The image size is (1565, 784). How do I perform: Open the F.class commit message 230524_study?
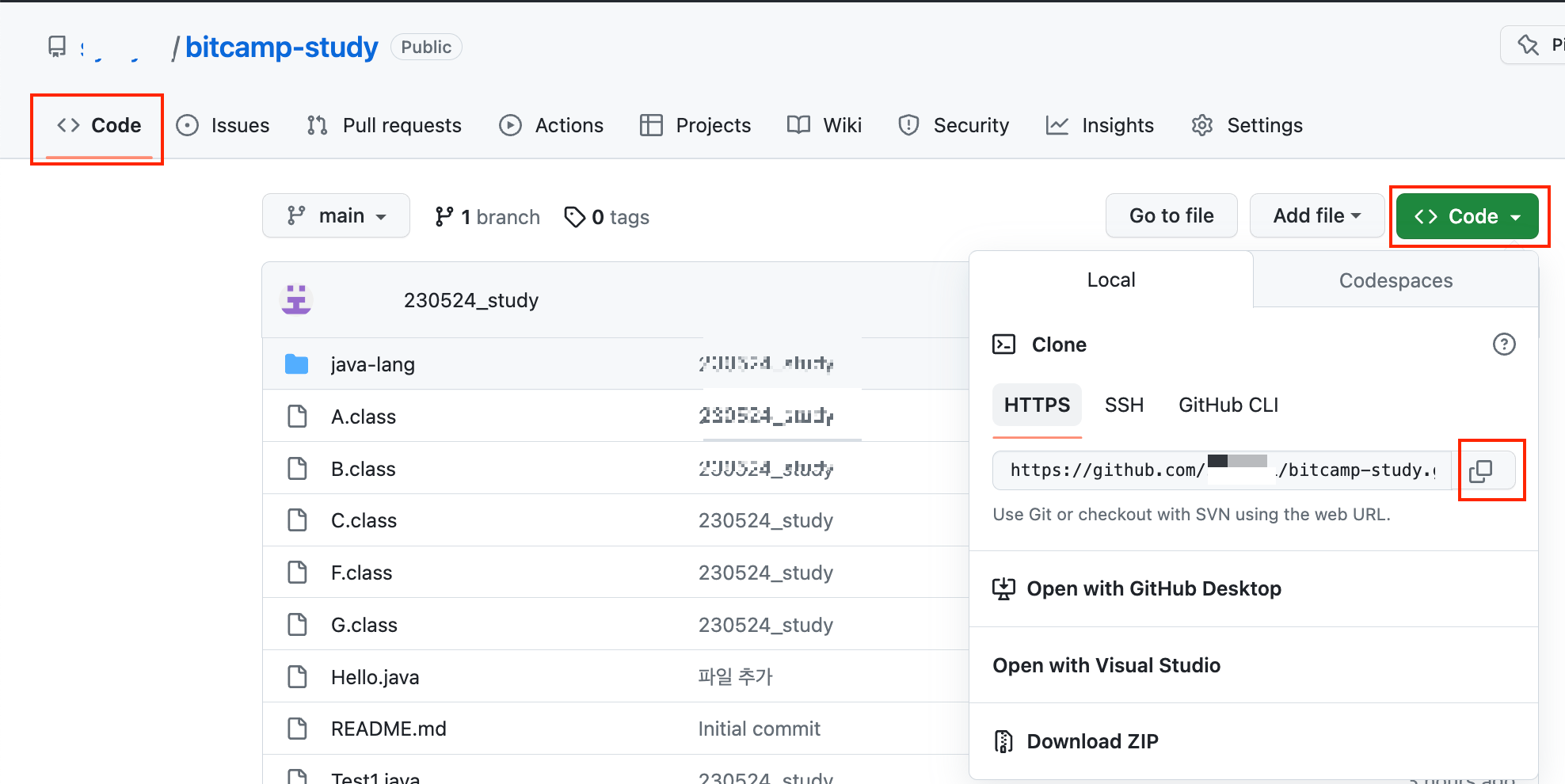coord(765,573)
